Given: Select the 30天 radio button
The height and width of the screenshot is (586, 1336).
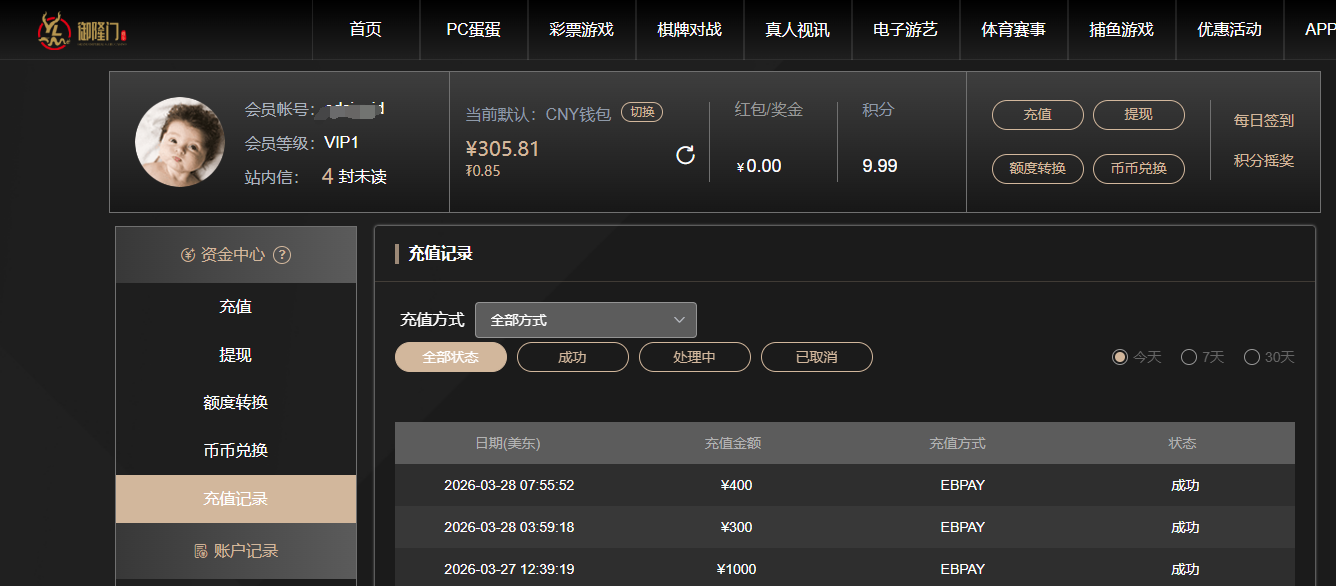Looking at the screenshot, I should click(x=1251, y=356).
